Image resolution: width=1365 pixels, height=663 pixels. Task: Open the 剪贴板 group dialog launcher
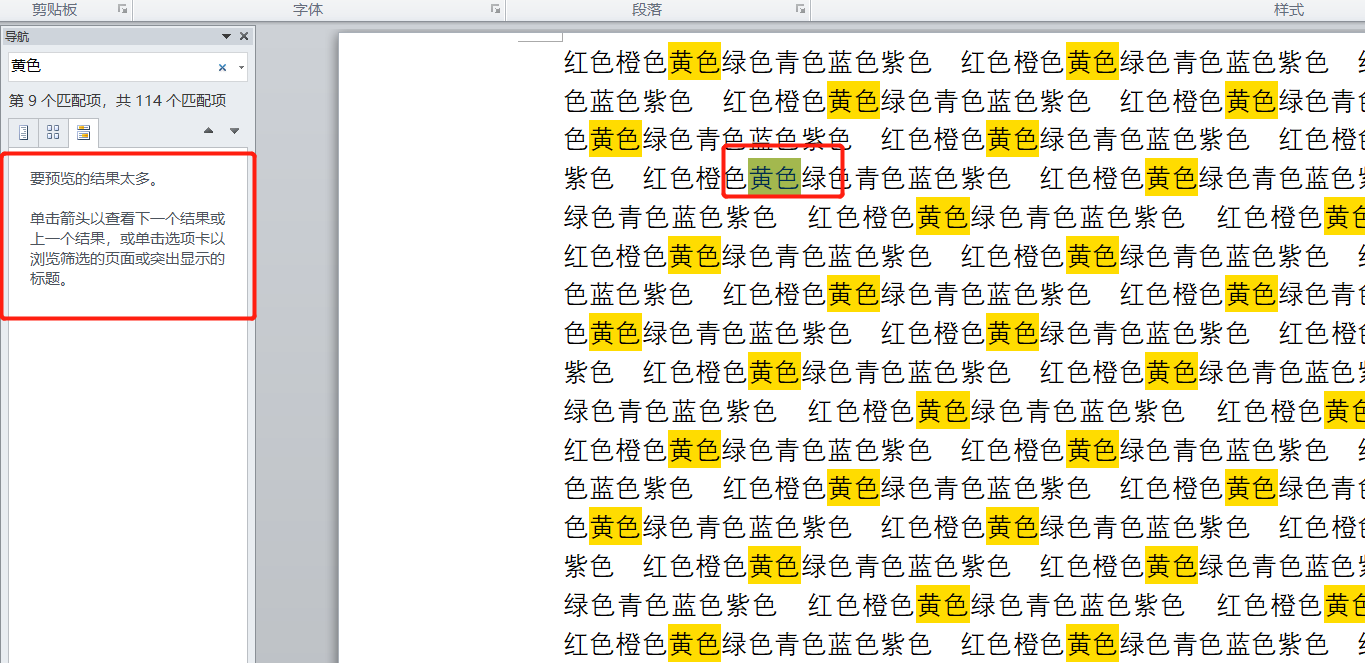click(x=122, y=9)
